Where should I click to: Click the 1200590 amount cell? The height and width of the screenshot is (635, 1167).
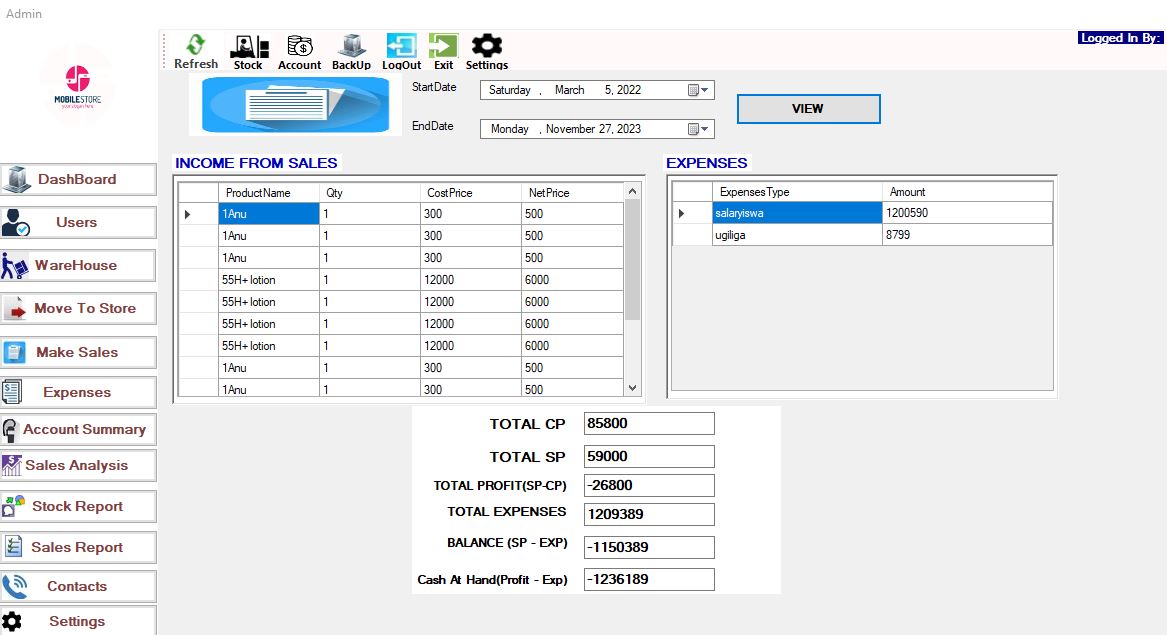pos(968,213)
